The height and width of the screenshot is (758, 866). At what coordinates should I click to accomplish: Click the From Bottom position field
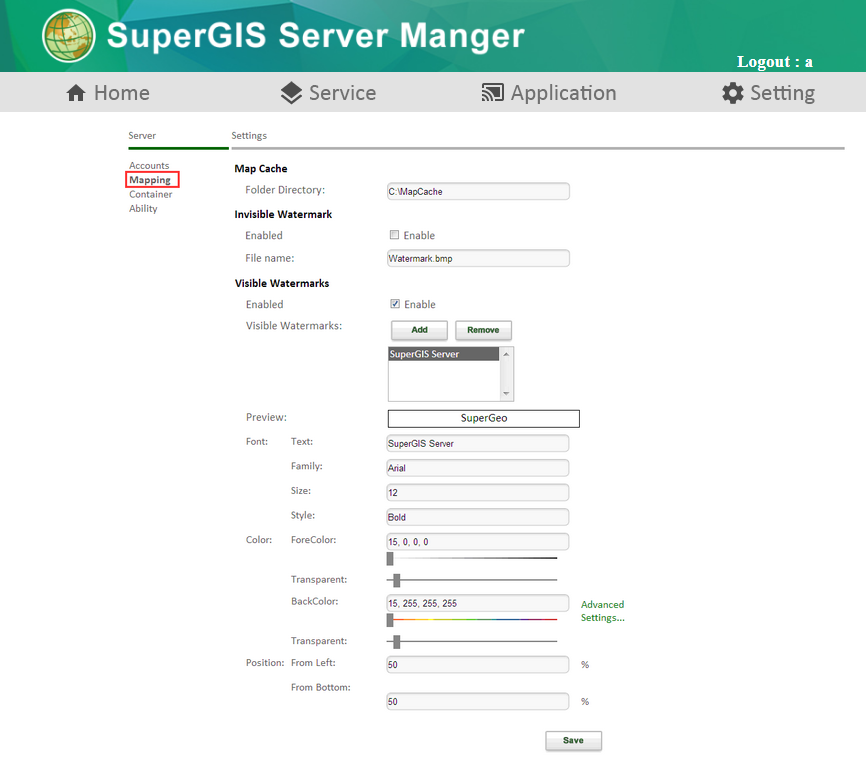click(x=478, y=702)
